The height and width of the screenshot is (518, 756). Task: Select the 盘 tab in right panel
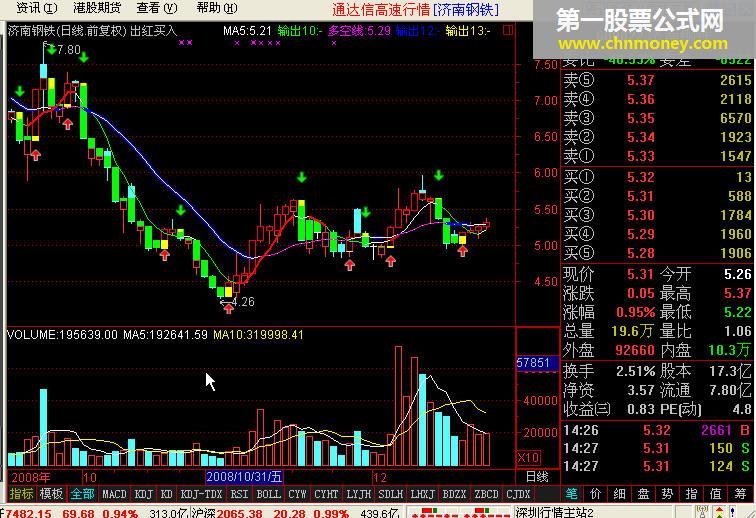644,494
